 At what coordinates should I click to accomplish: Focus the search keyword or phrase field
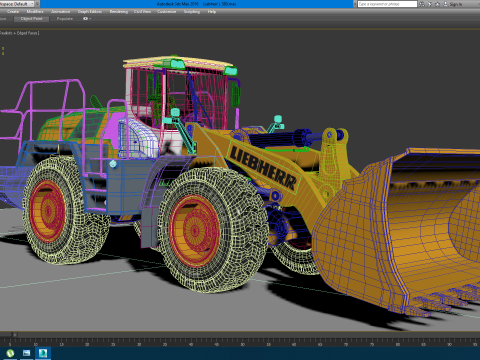pos(387,4)
